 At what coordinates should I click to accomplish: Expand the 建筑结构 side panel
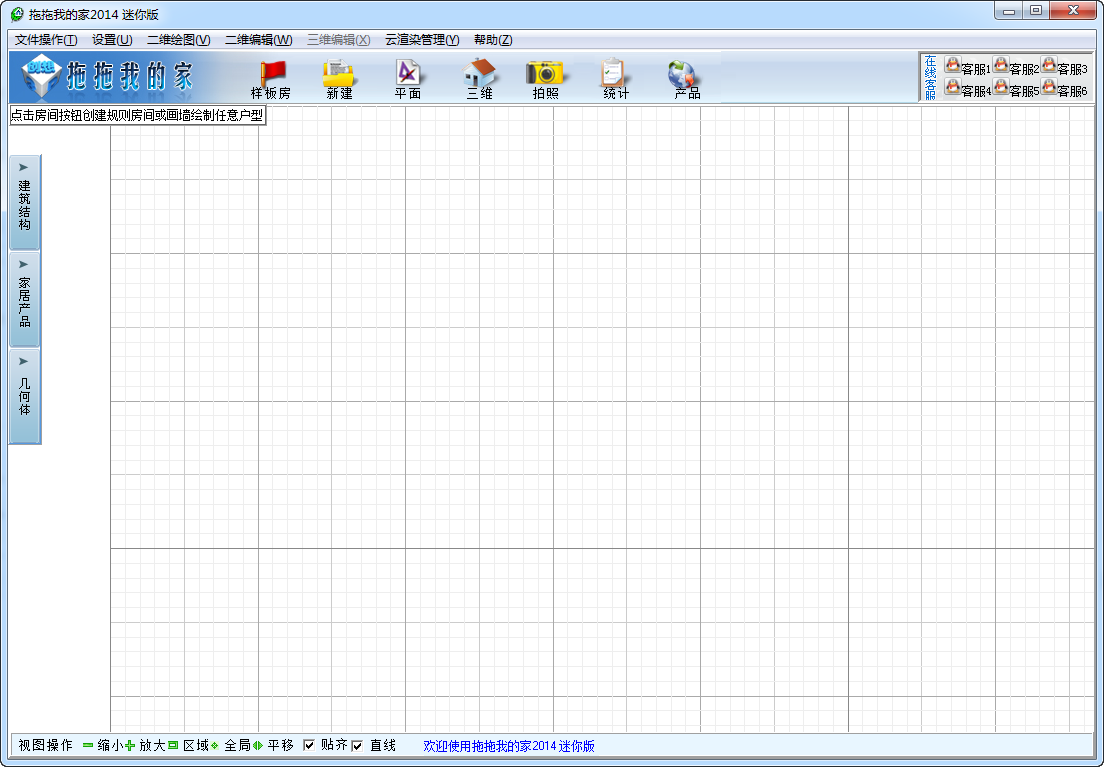tap(25, 202)
